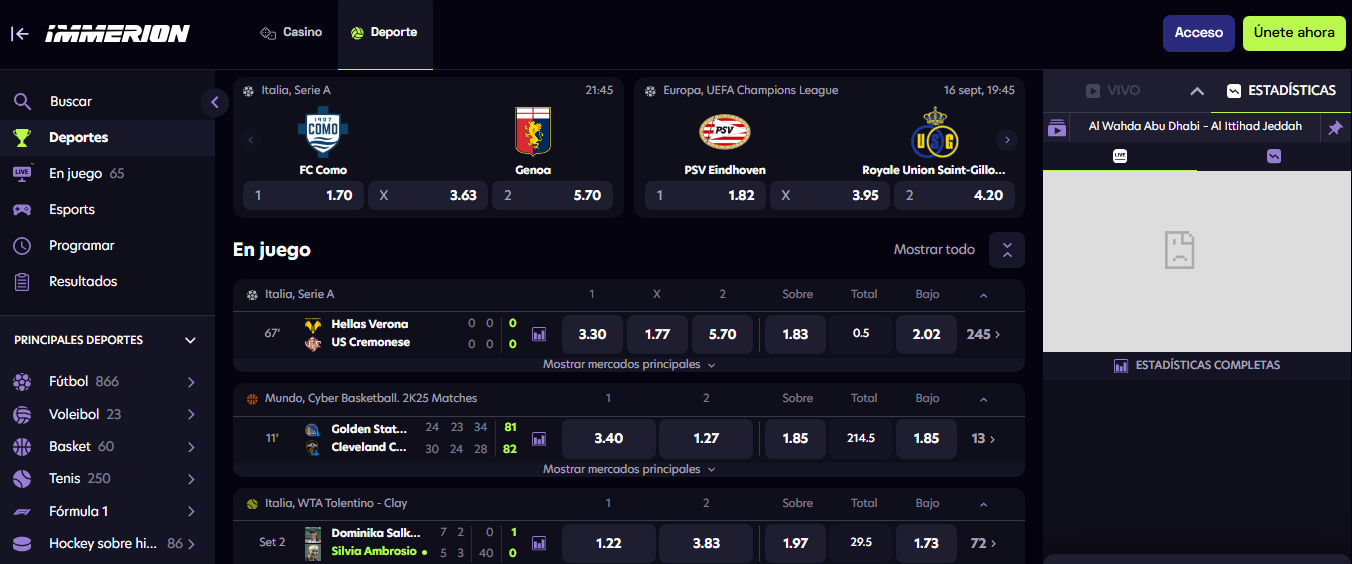Click the pin icon in statistics panel
The width and height of the screenshot is (1352, 564).
click(1334, 128)
